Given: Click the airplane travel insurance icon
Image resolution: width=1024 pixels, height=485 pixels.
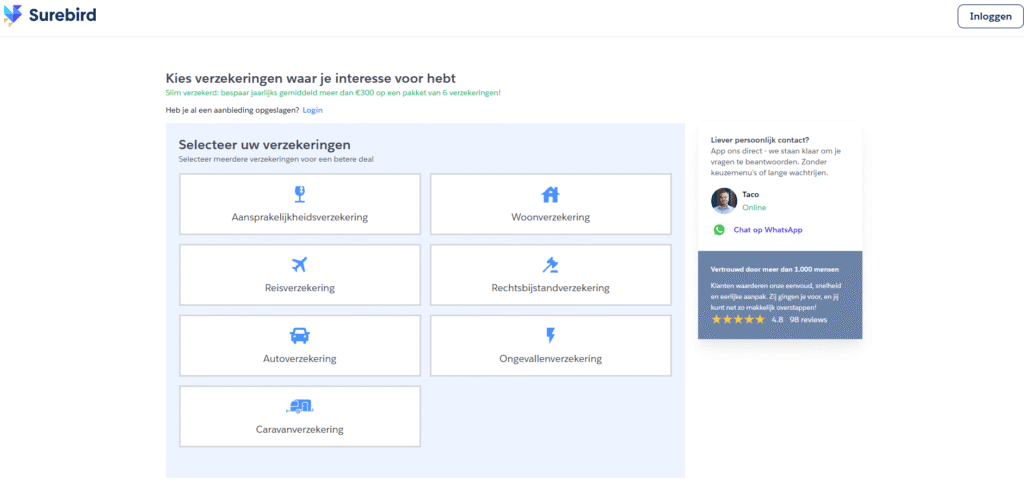Looking at the screenshot, I should coord(299,265).
